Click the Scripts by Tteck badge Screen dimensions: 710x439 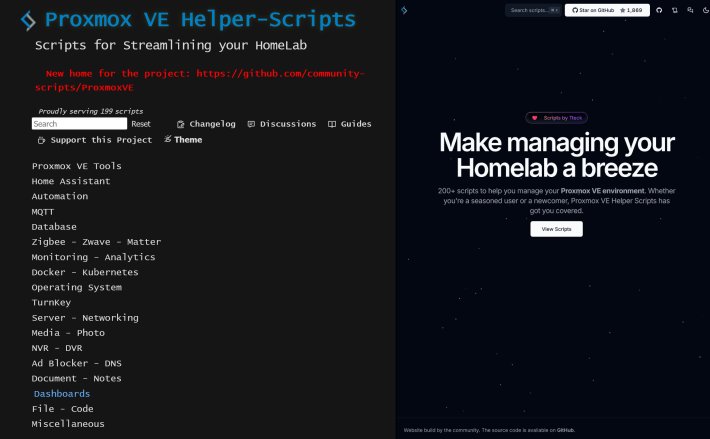click(x=556, y=118)
